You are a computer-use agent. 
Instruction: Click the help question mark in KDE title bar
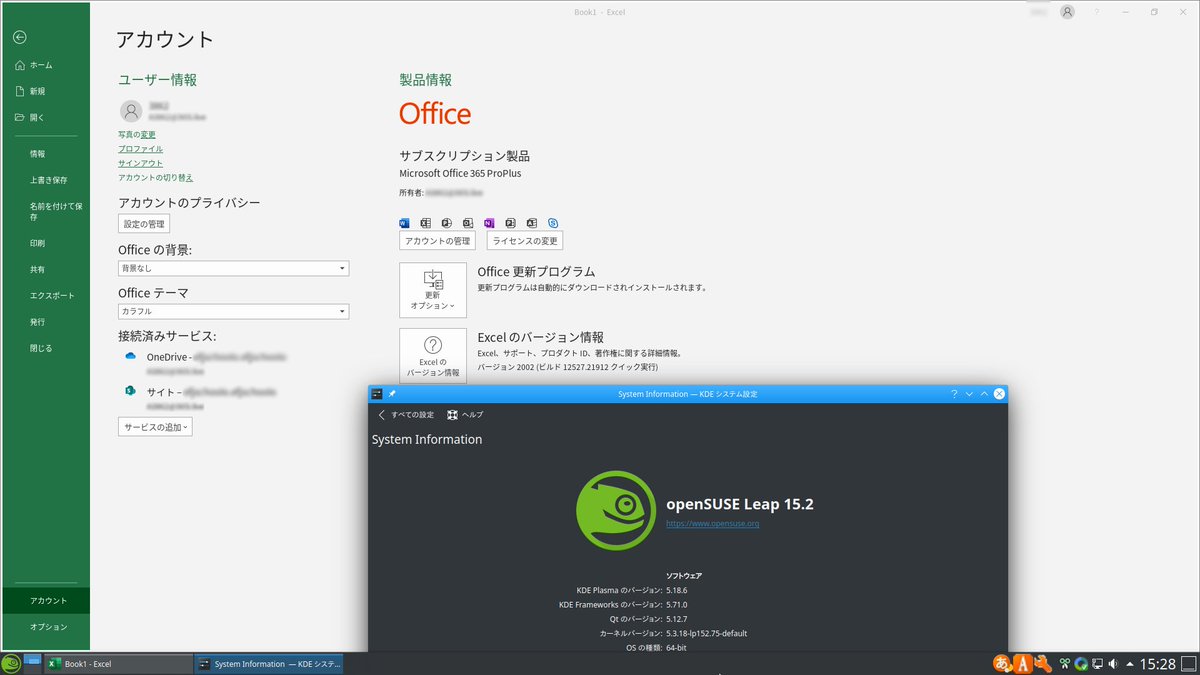point(953,394)
